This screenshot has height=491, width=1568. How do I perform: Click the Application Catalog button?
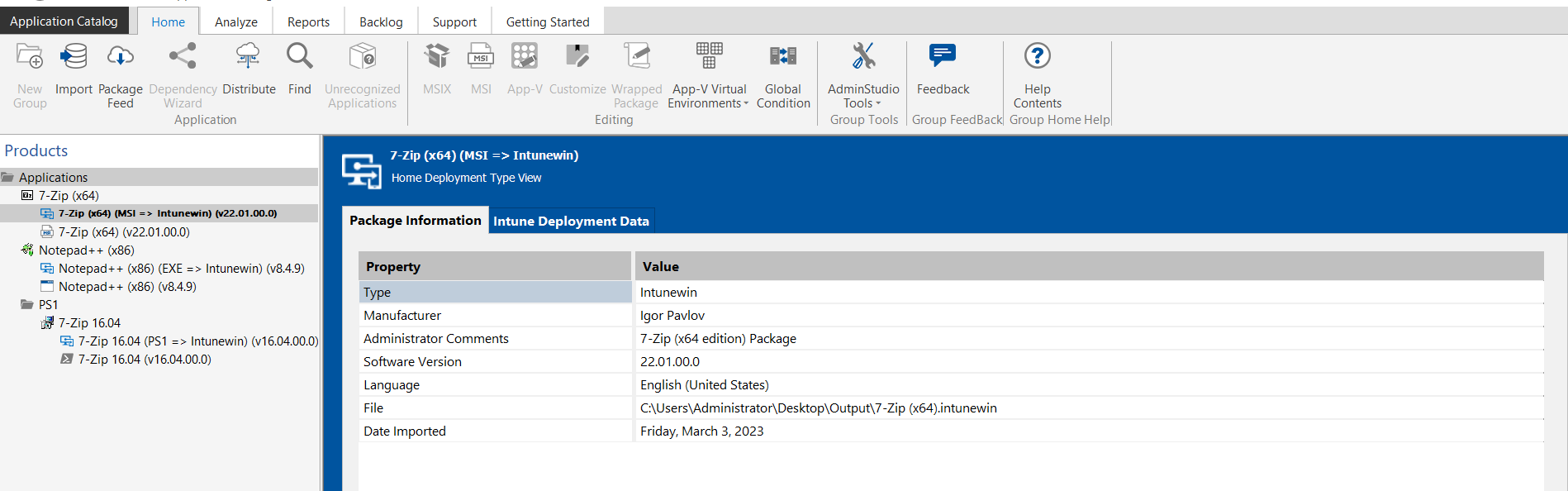click(64, 21)
